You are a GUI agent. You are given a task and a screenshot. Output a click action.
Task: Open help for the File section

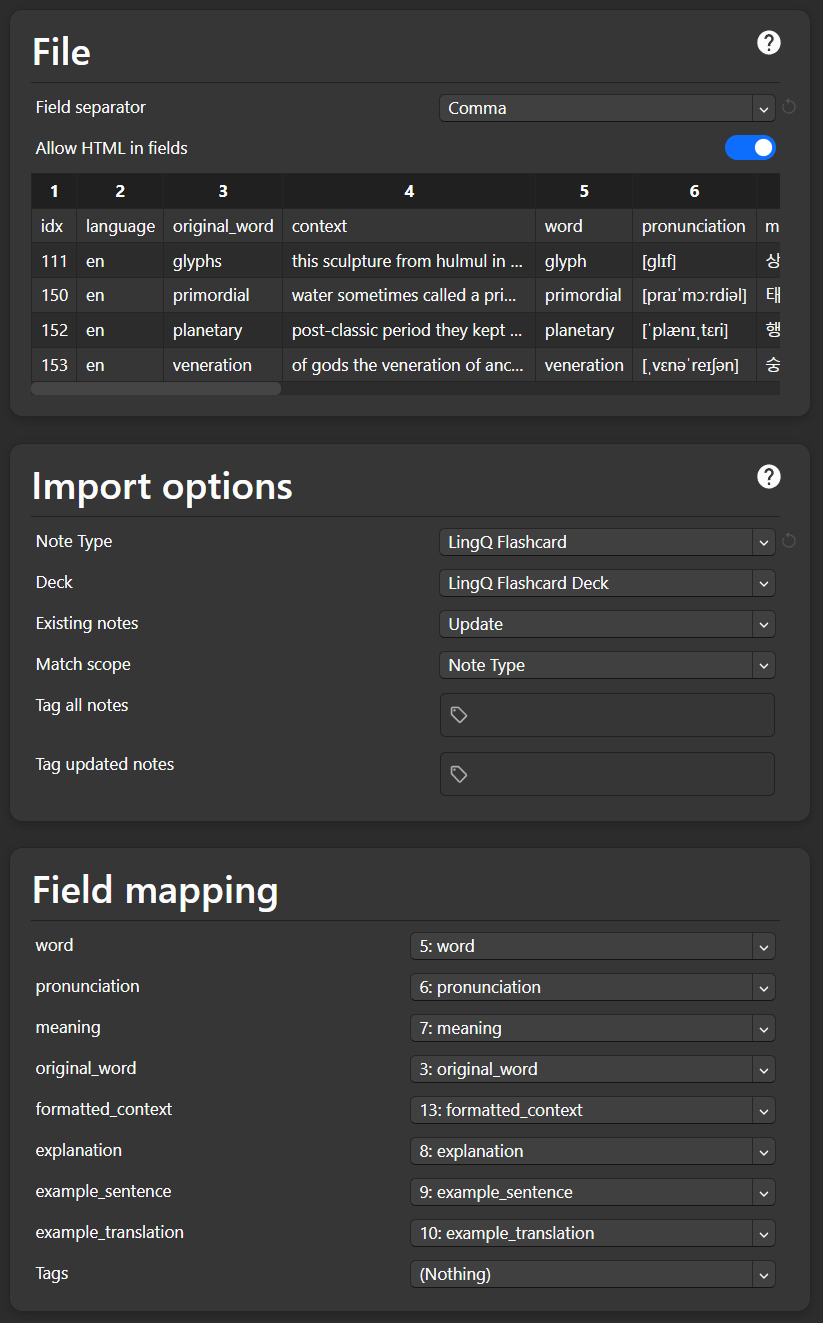pos(768,43)
